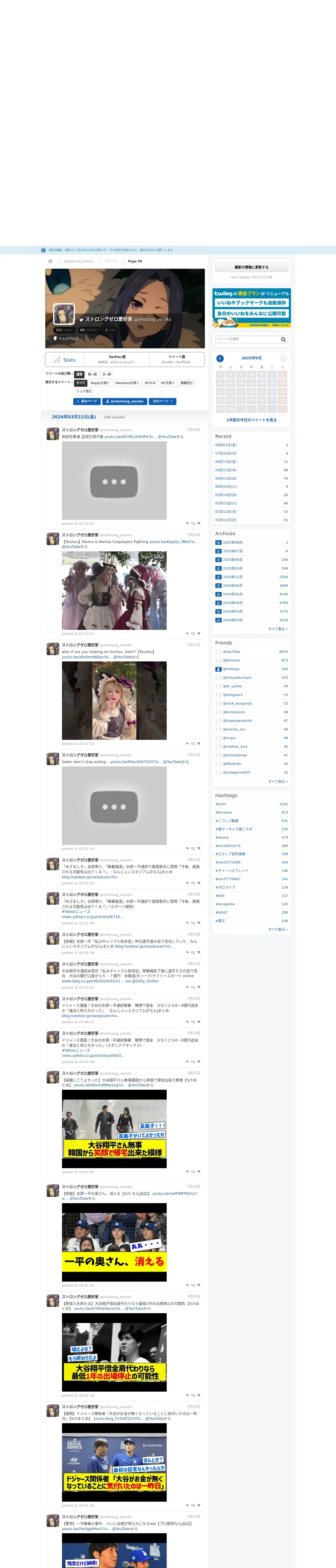The image size is (336, 1568).
Task: Open the @moujaatumare friend link
Action: click(x=237, y=677)
